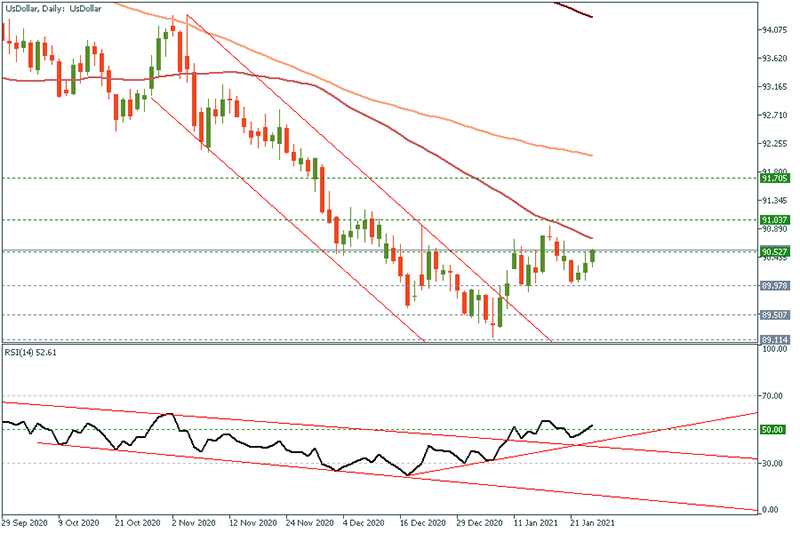800x533 pixels.
Task: Click the '29 Sep 2020' date label
Action: (24, 523)
